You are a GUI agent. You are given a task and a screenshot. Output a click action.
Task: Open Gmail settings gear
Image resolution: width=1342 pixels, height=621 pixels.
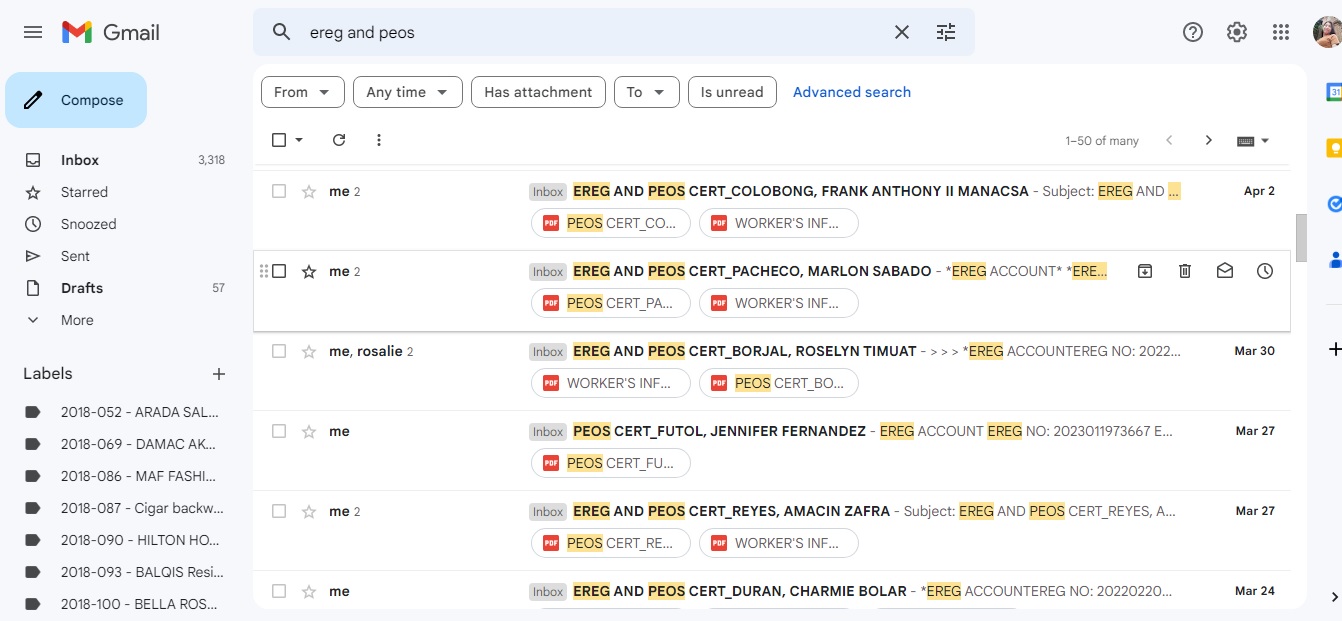click(1237, 32)
